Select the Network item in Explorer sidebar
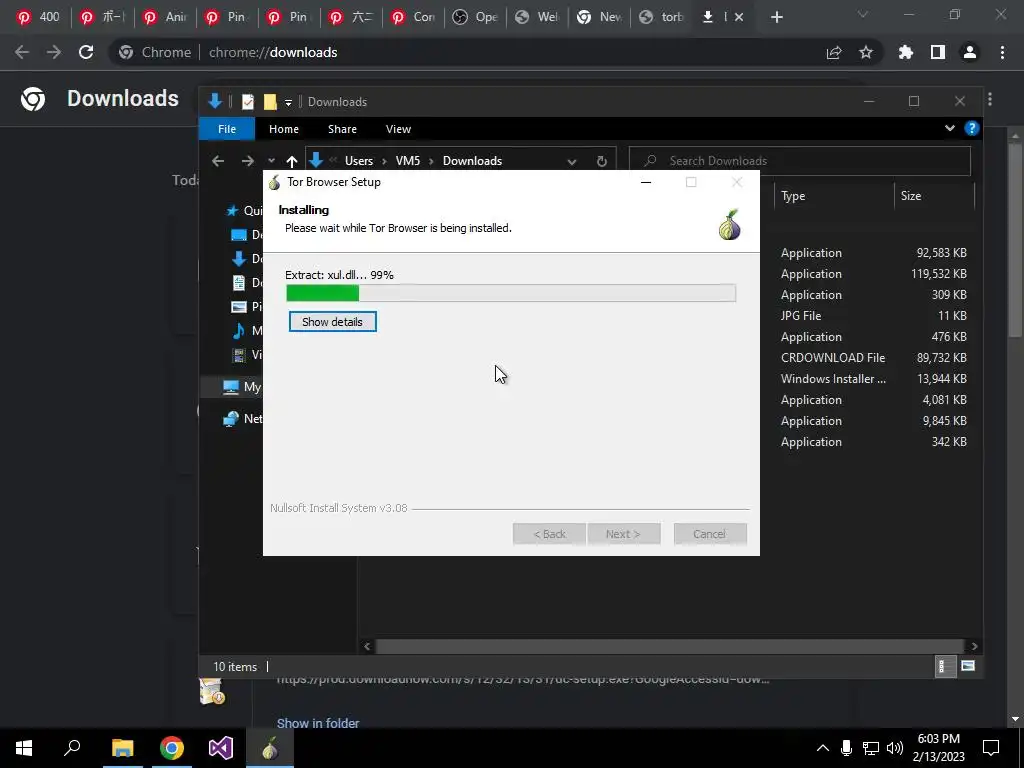The width and height of the screenshot is (1024, 768). pyautogui.click(x=243, y=419)
